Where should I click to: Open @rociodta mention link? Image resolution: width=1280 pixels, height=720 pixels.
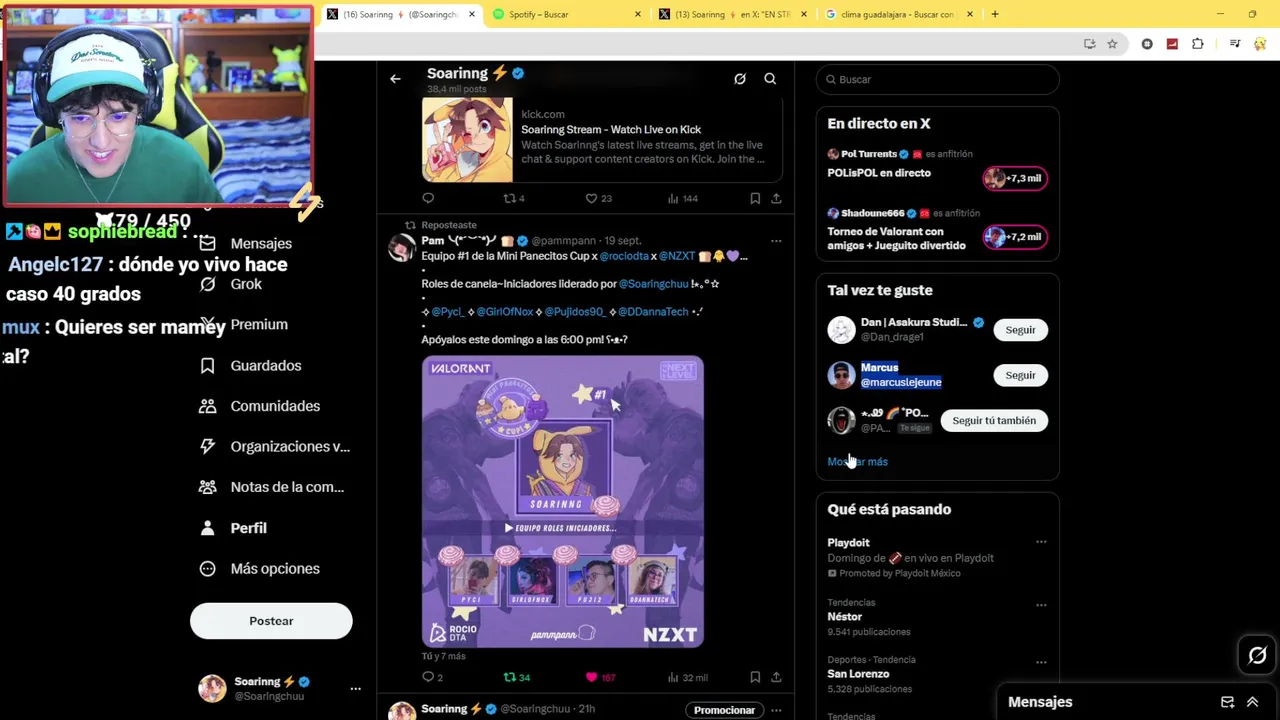point(625,256)
